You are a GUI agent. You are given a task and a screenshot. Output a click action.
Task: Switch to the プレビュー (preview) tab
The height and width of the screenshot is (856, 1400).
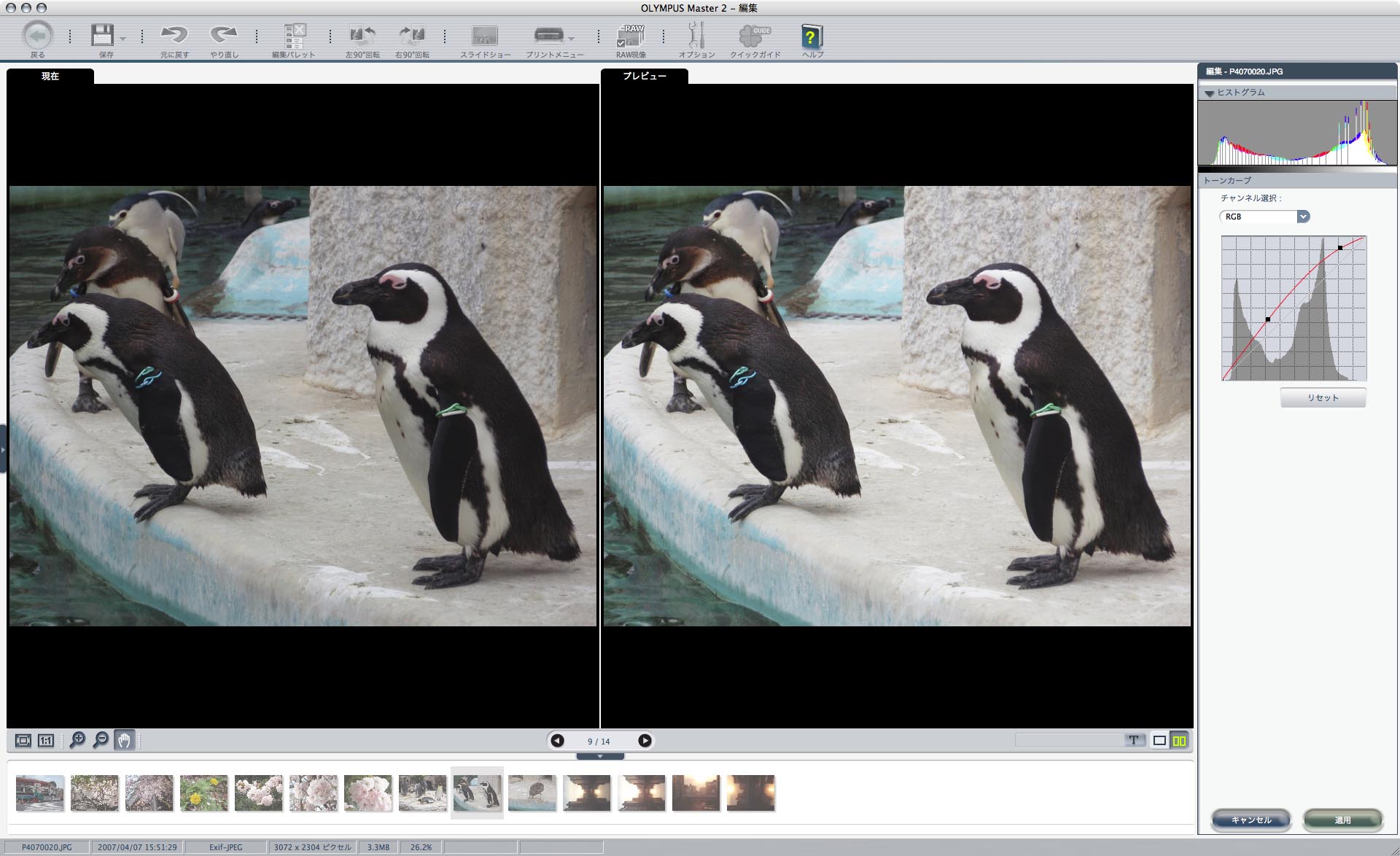(644, 76)
